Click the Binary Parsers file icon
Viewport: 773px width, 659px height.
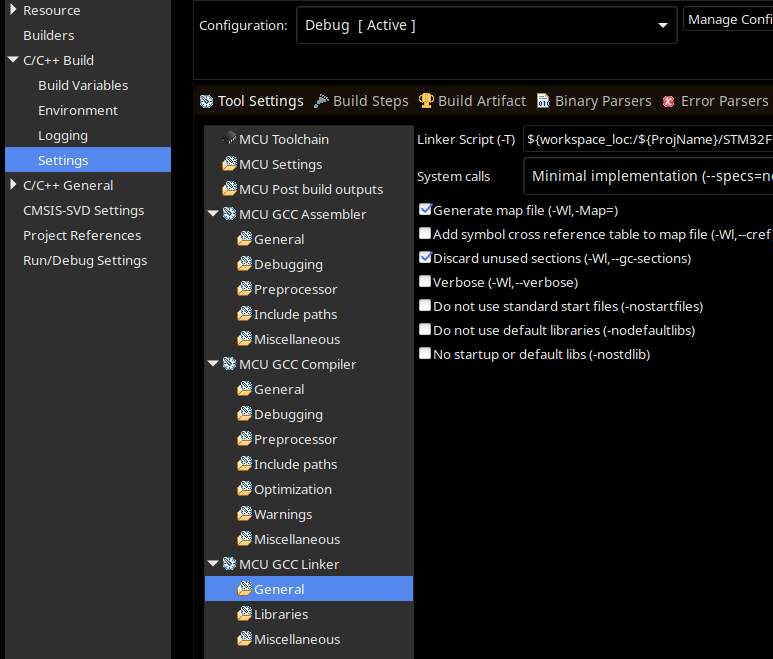[543, 101]
